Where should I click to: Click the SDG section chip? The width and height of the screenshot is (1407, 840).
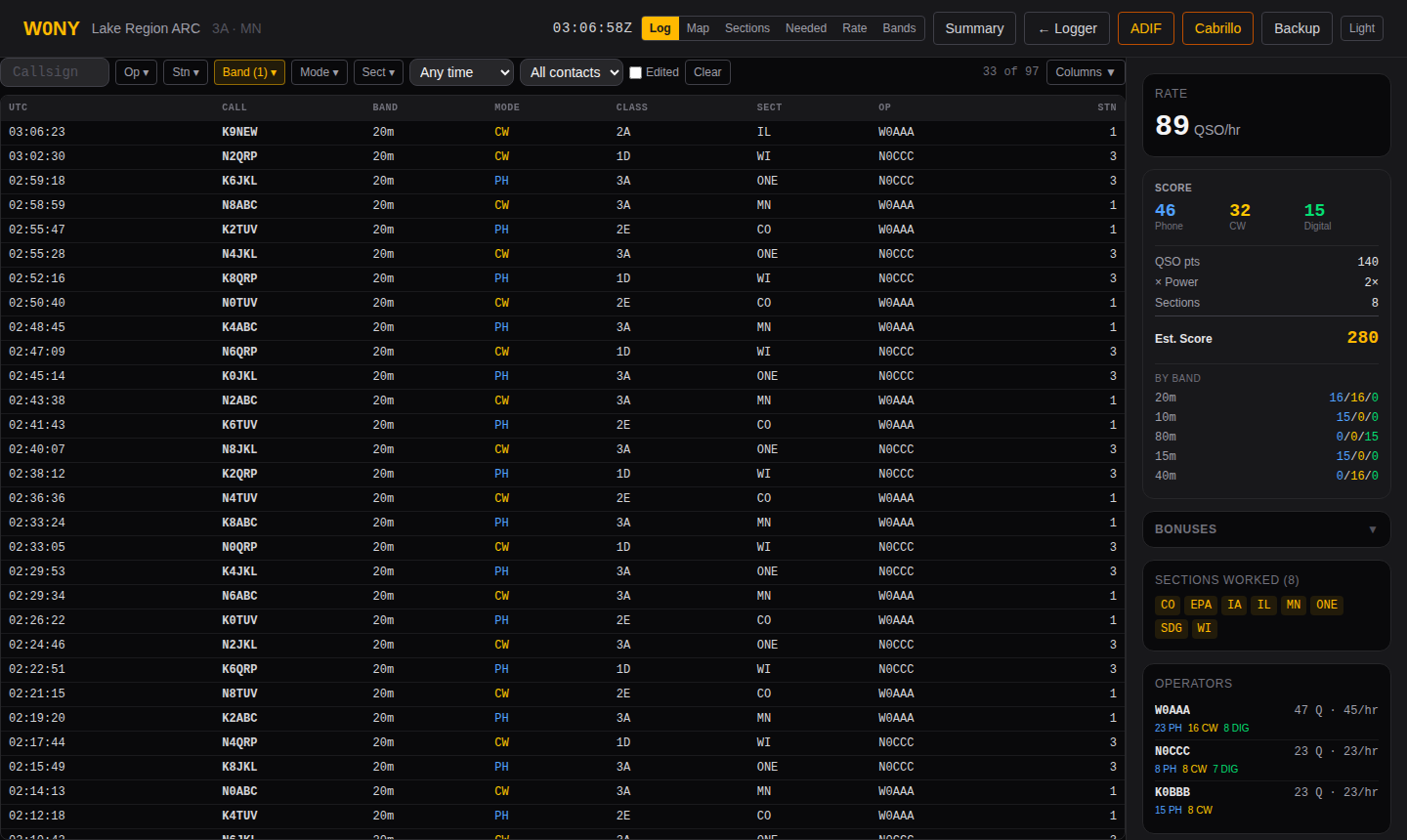(x=1172, y=628)
